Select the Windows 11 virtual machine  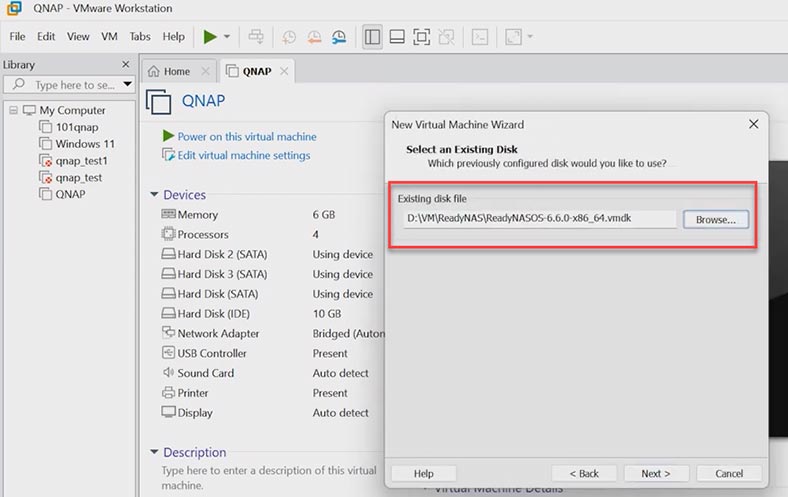pos(85,144)
